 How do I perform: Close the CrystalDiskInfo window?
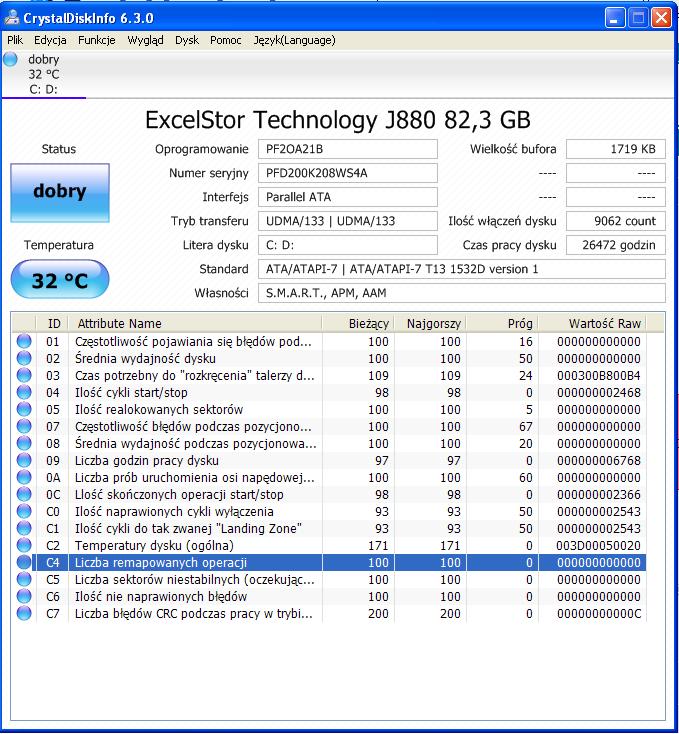click(661, 18)
